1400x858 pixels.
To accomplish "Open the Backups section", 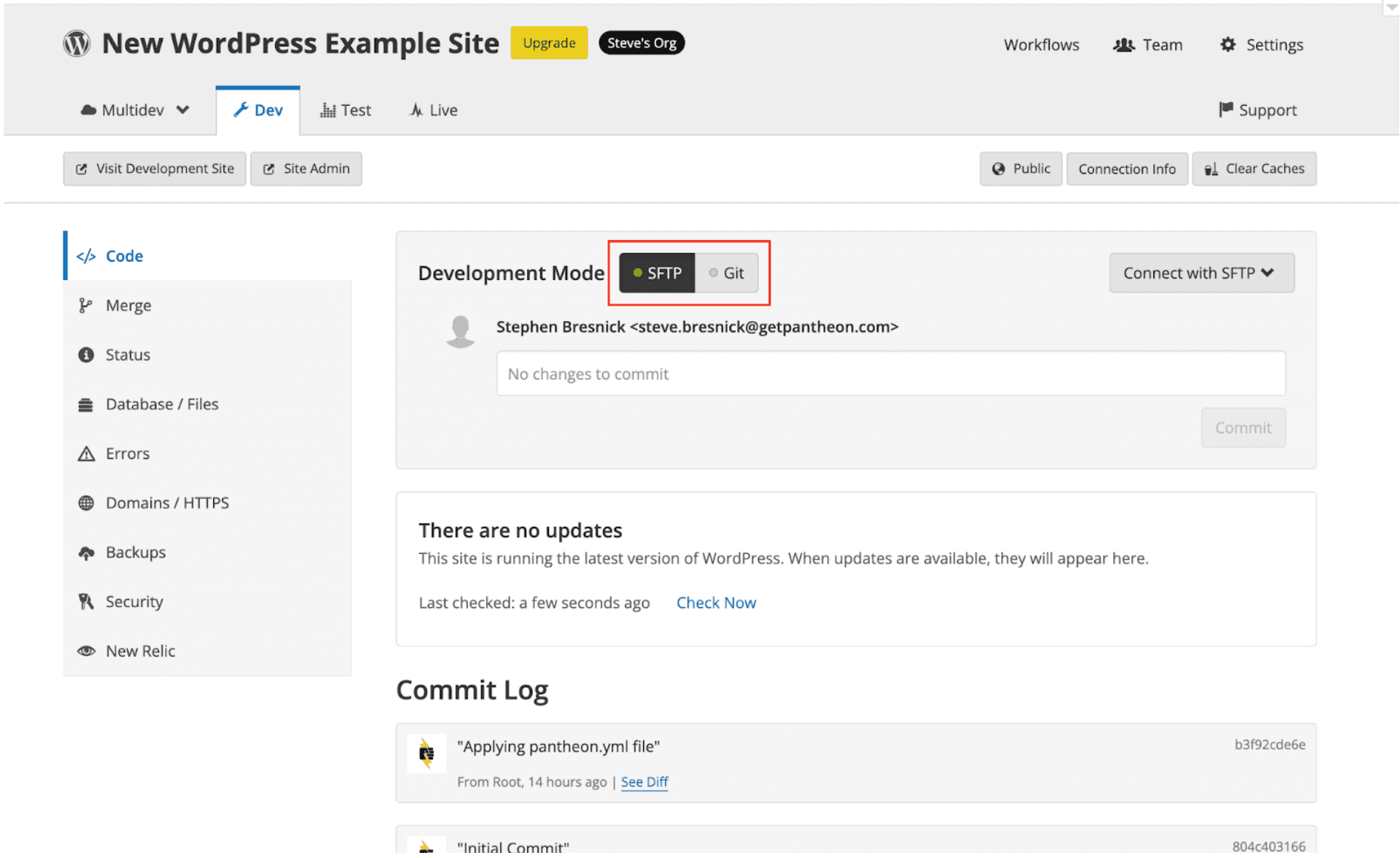I will 136,552.
